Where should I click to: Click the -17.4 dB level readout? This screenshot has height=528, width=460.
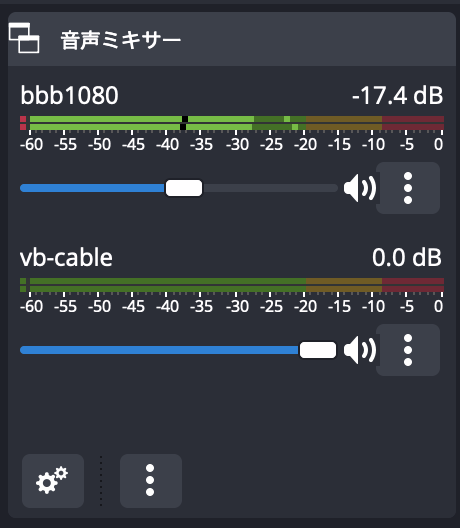click(x=397, y=95)
